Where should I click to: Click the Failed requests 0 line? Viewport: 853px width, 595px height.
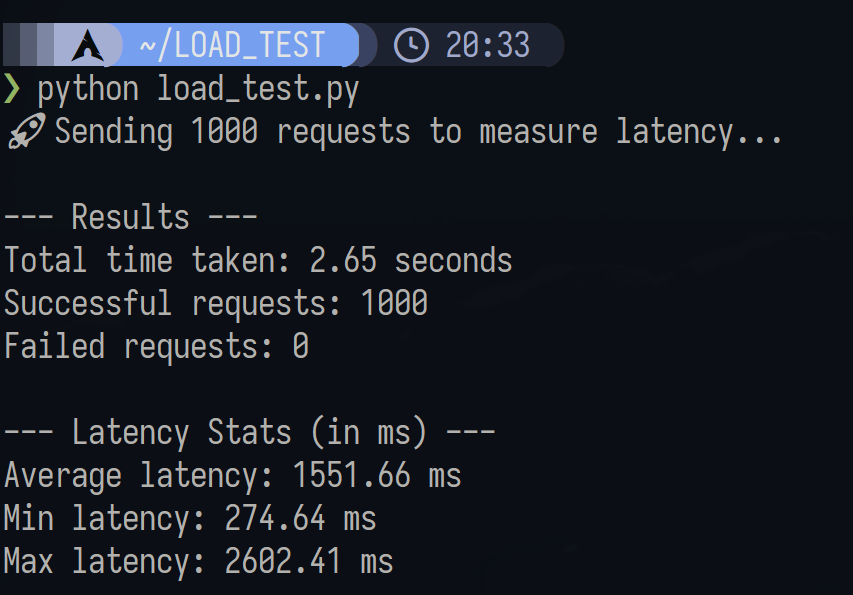click(x=156, y=347)
